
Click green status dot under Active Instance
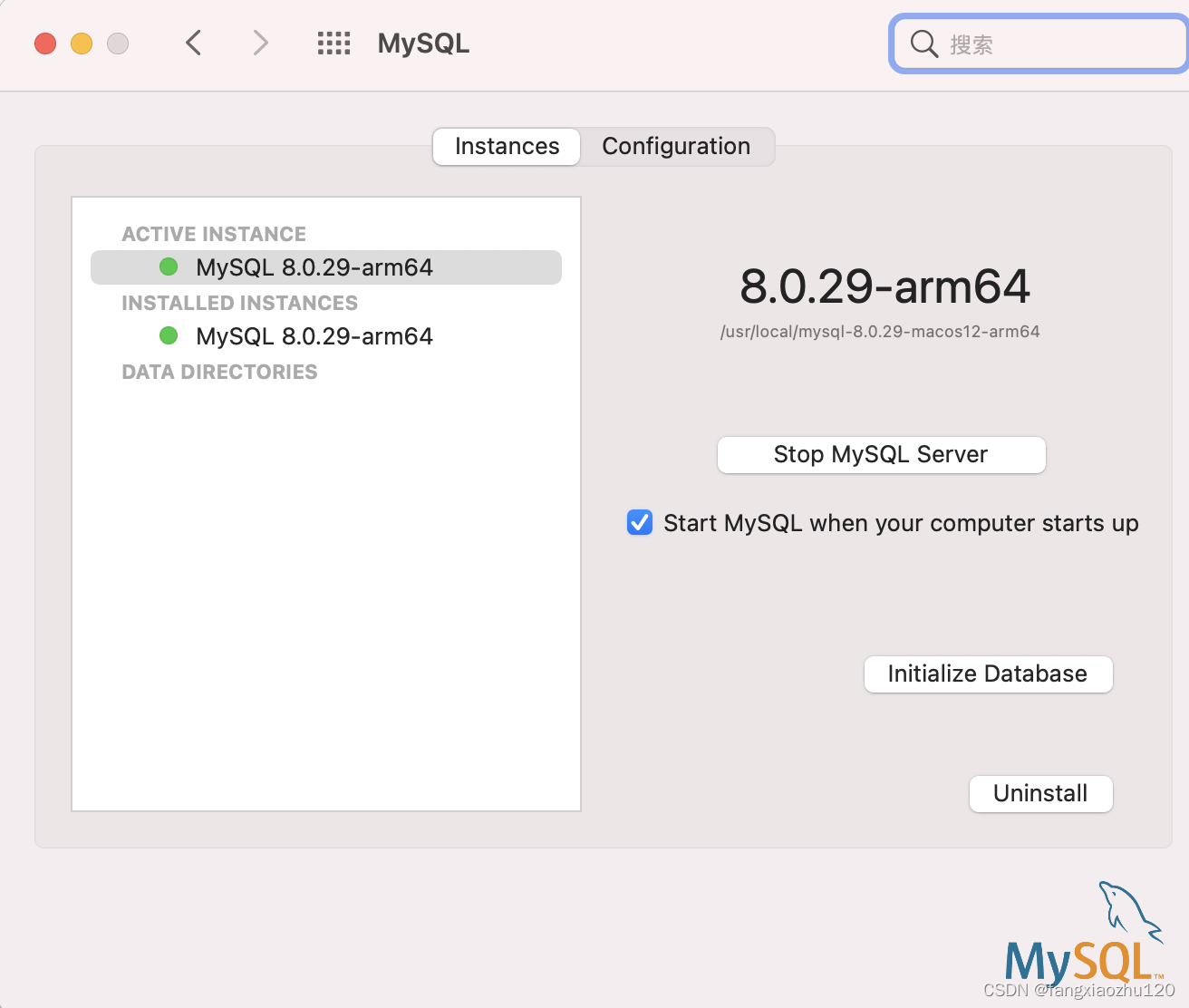[169, 267]
